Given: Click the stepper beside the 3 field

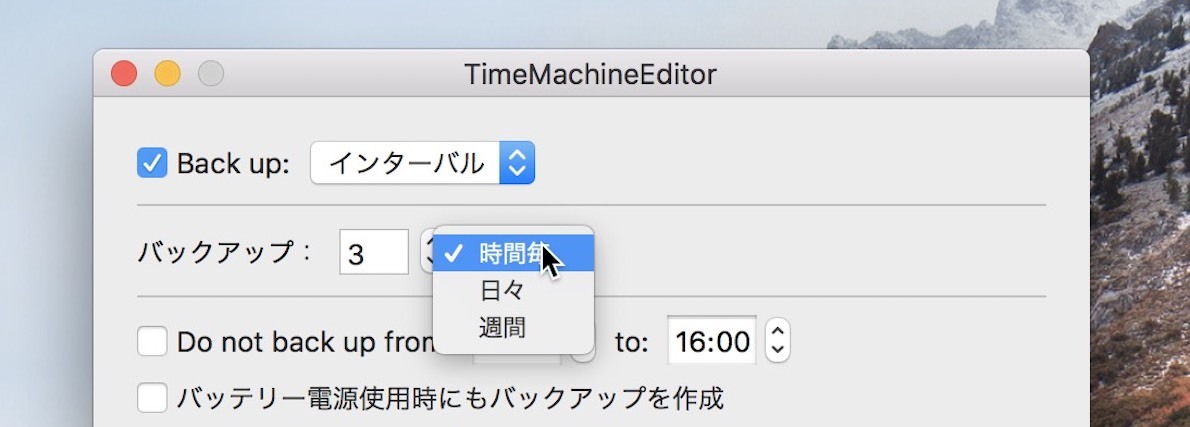Looking at the screenshot, I should (427, 253).
